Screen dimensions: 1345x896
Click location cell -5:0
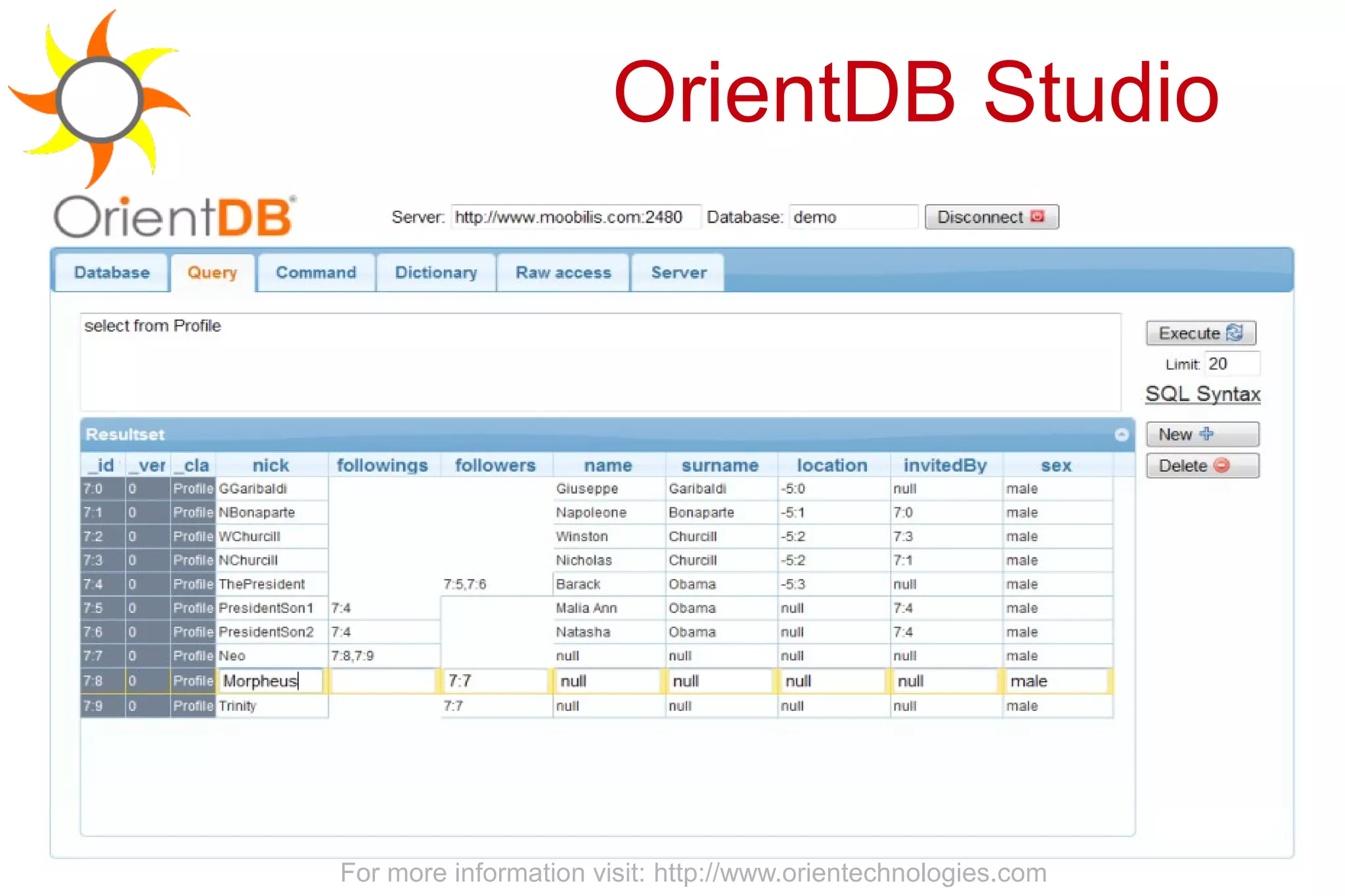833,489
